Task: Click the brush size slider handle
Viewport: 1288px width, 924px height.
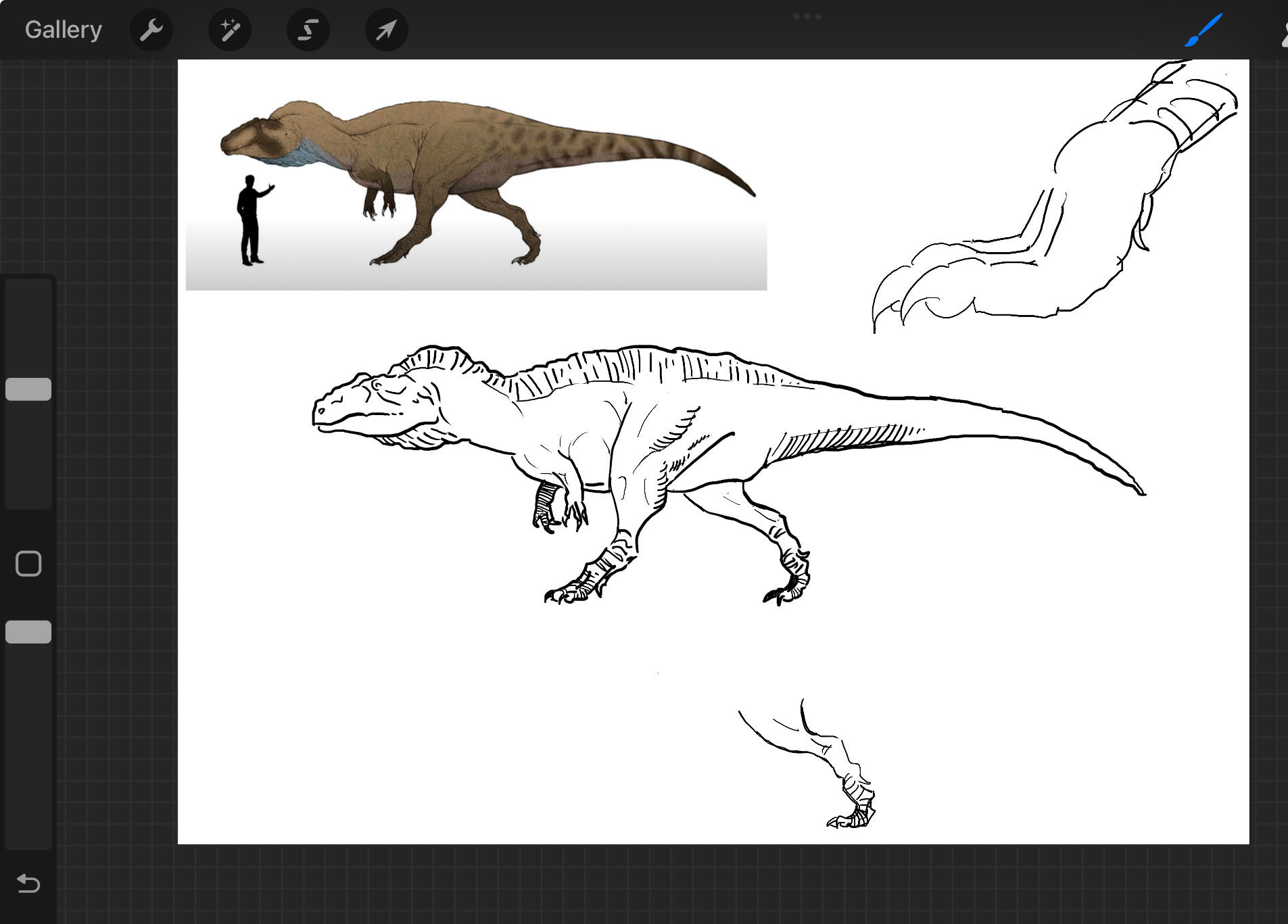Action: tap(28, 389)
